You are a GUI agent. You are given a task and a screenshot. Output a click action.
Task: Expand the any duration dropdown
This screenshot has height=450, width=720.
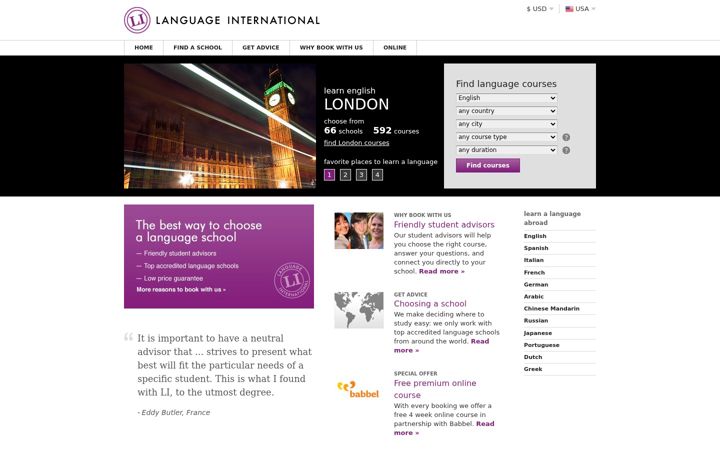[x=506, y=150]
